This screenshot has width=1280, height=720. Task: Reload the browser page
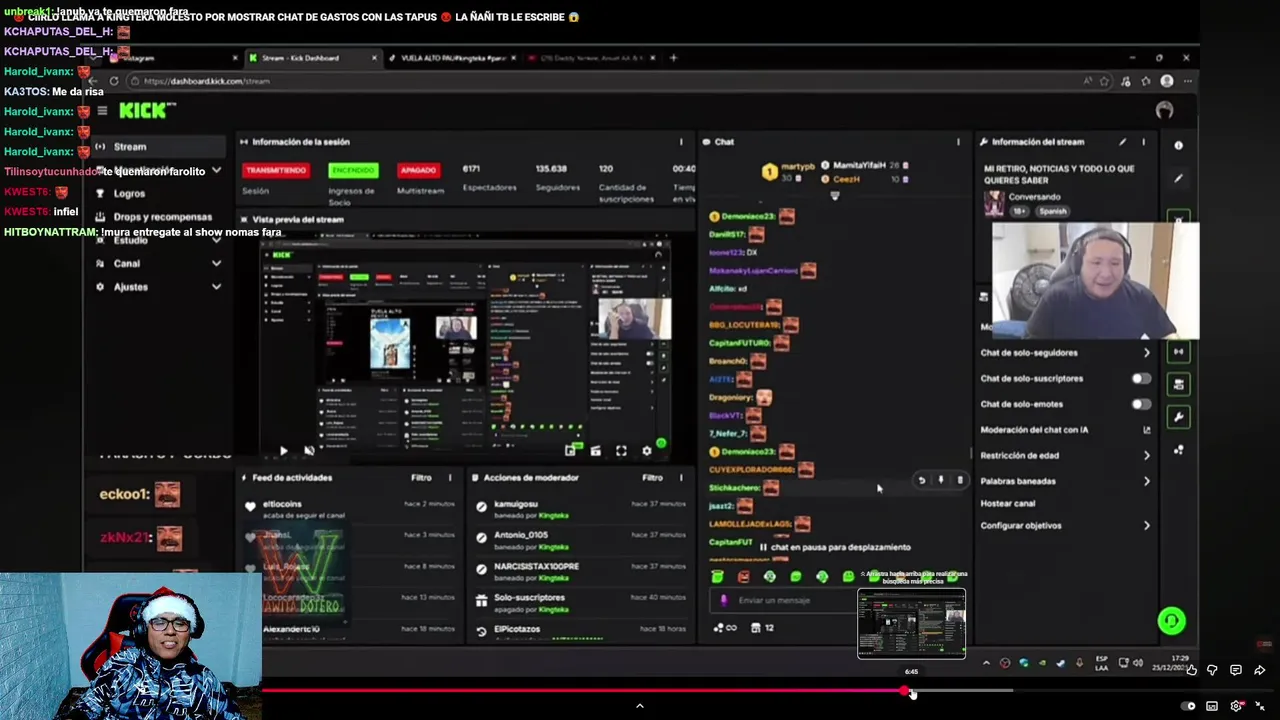coord(114,81)
